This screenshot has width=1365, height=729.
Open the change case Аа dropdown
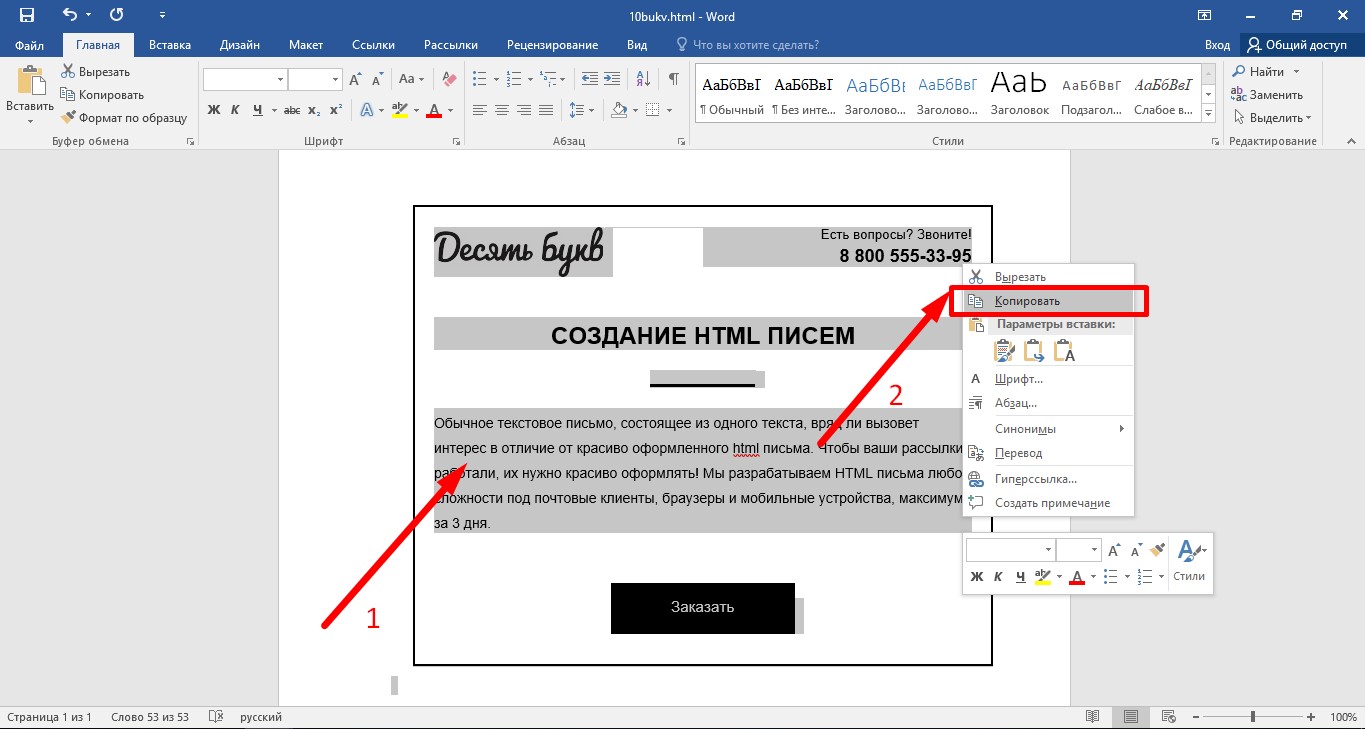[412, 79]
